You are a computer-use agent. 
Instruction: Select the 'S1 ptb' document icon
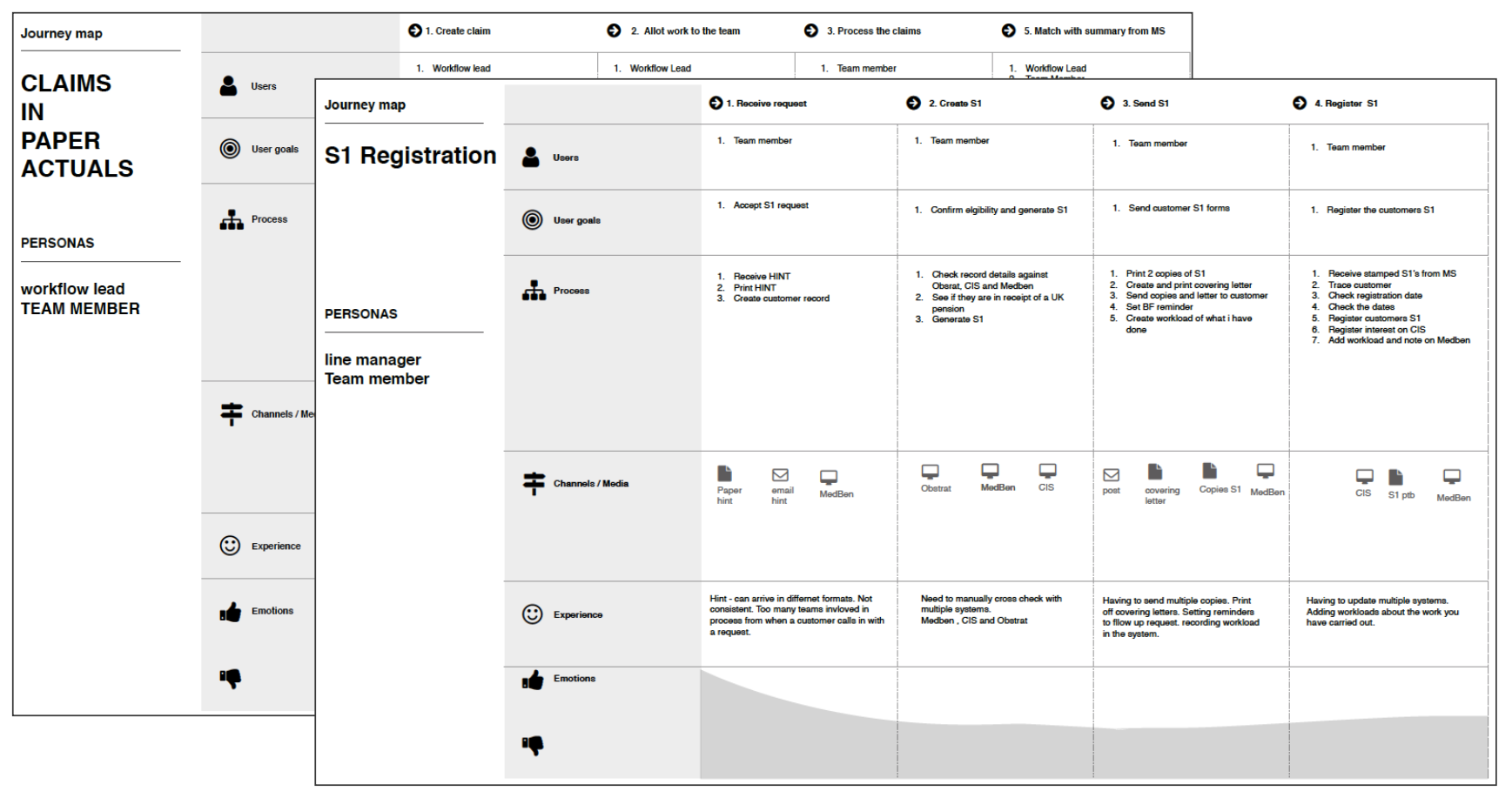coord(1395,477)
